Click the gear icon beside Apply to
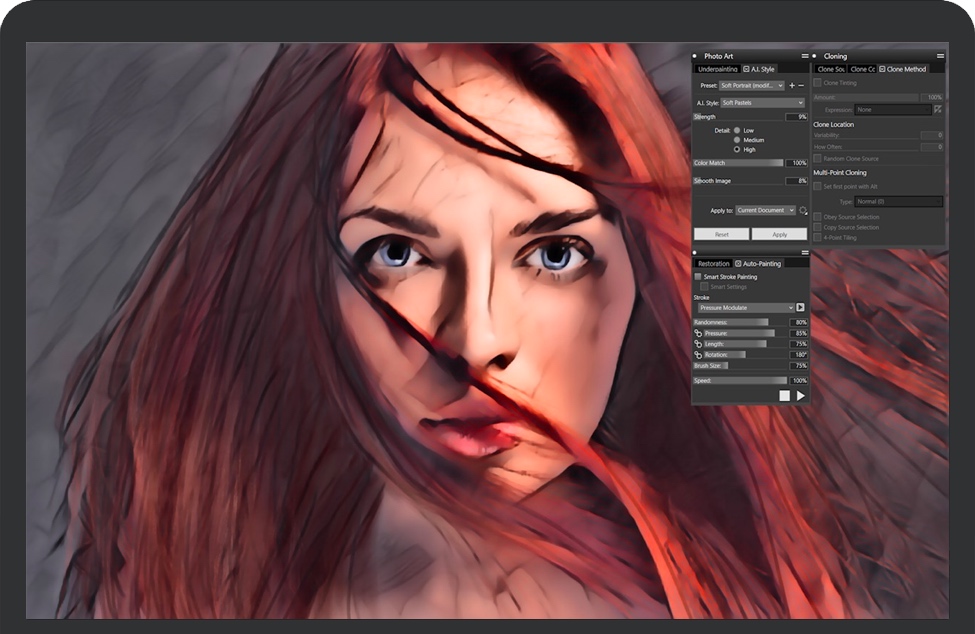 [802, 211]
